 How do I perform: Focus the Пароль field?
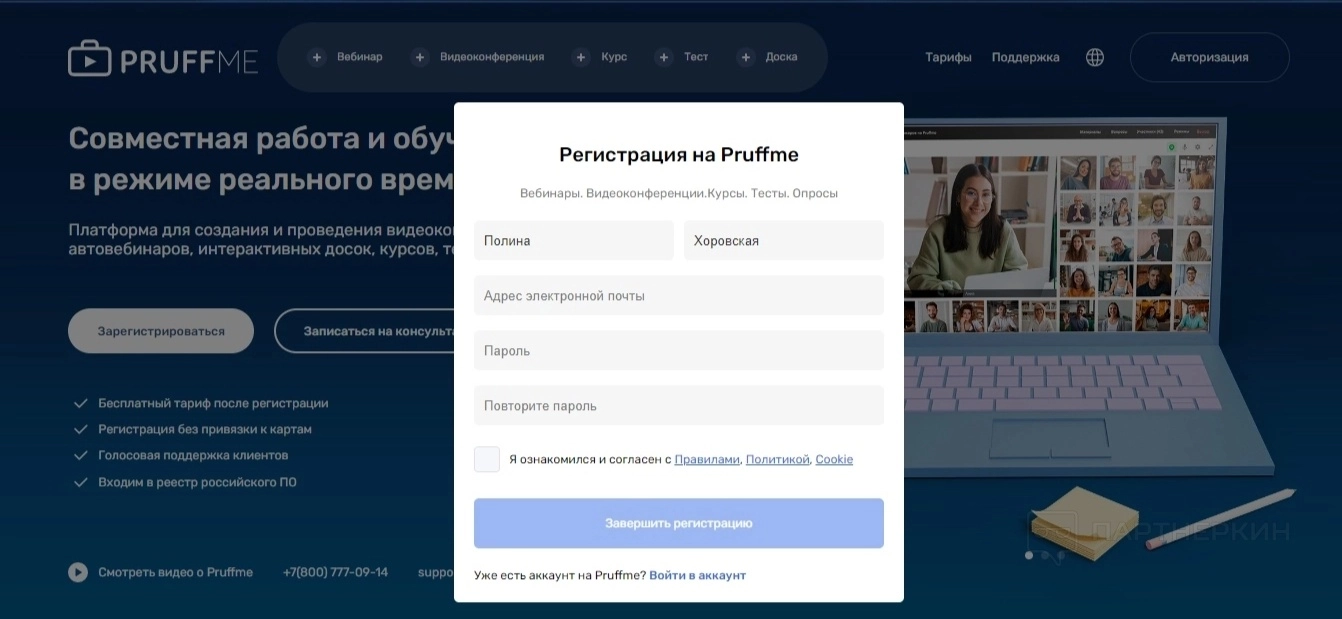(x=679, y=350)
